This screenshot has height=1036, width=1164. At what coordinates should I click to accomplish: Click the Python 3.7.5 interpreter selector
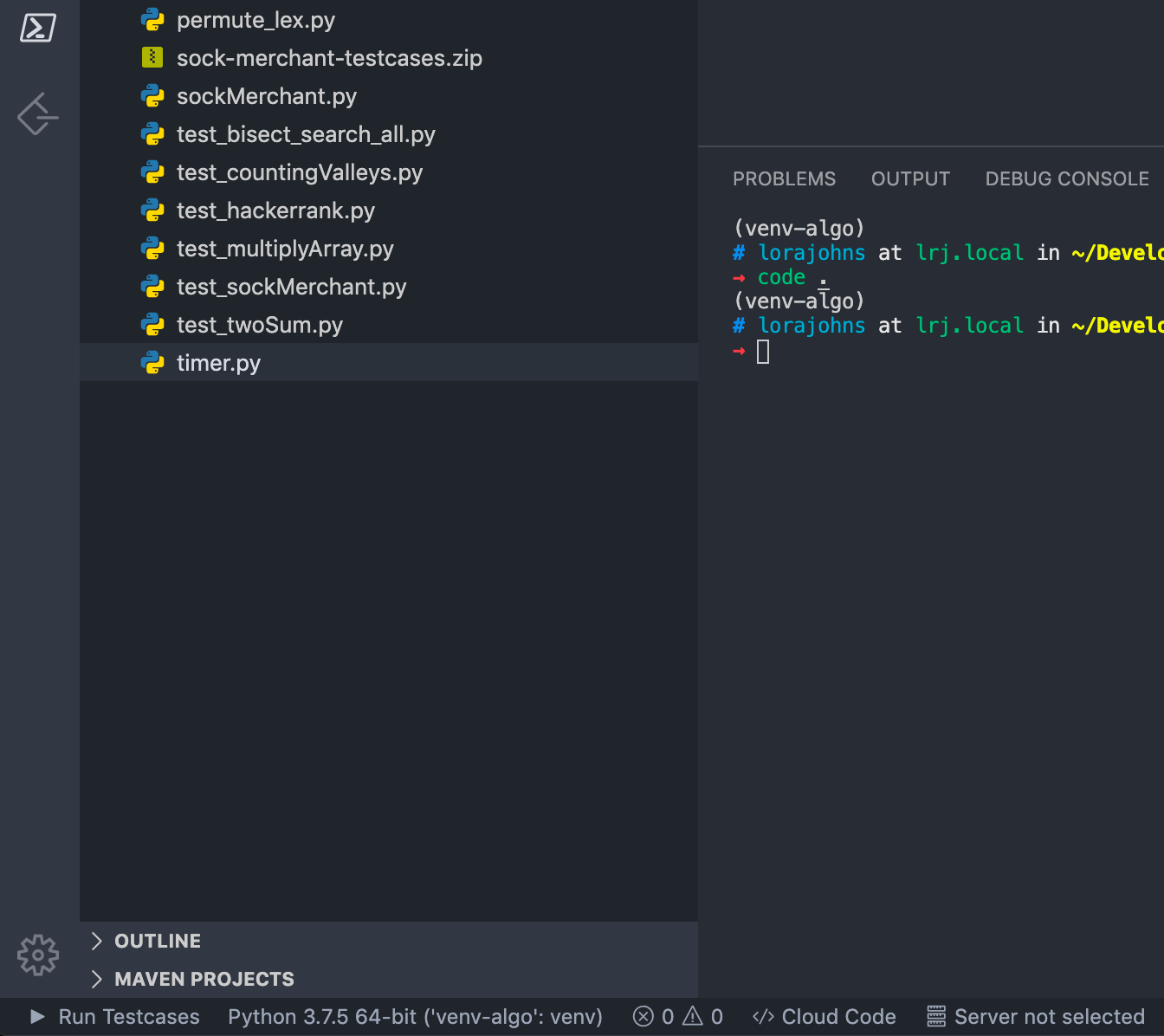415,1016
